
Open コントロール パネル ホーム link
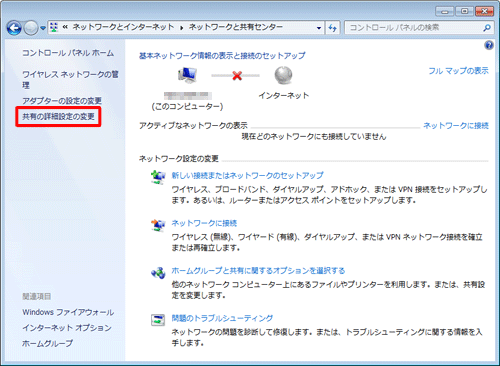(68, 53)
